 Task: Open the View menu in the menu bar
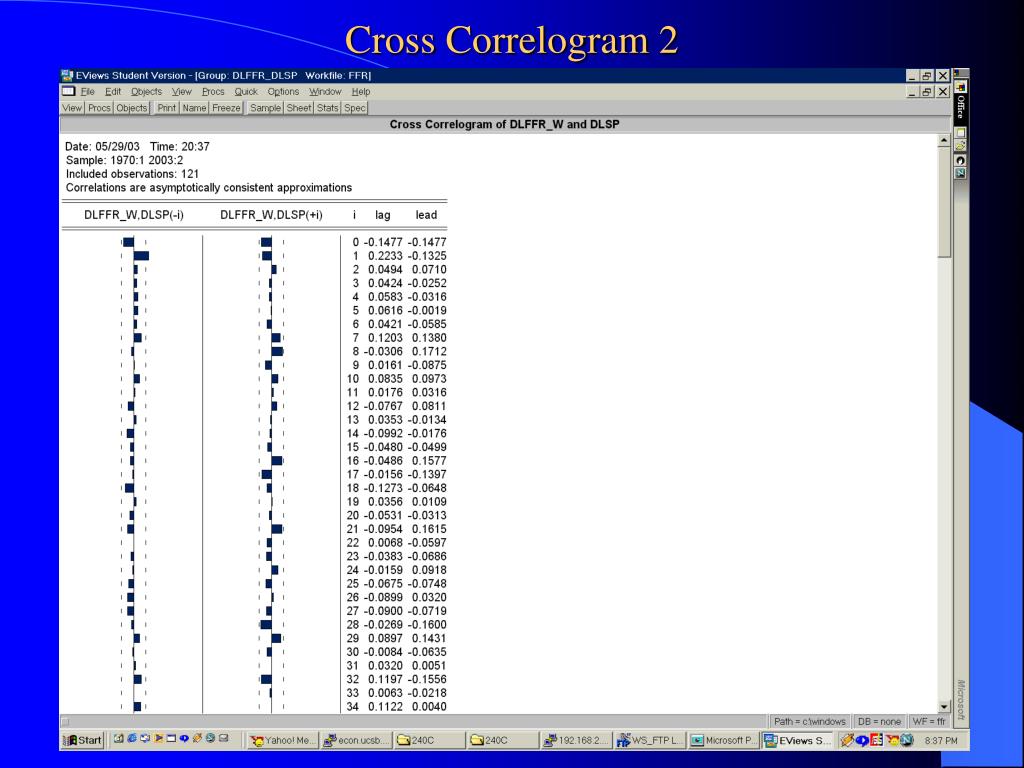182,92
